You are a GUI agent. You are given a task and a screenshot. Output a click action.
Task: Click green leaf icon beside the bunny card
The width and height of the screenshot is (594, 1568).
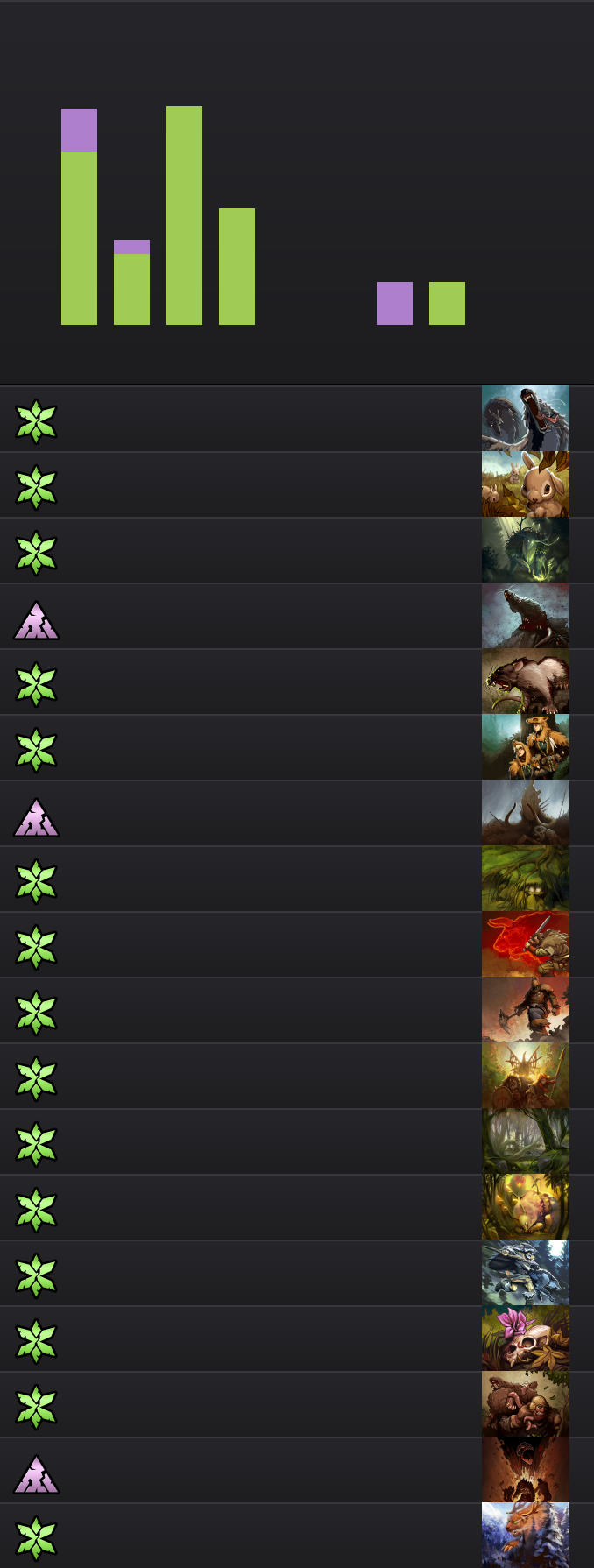(36, 487)
